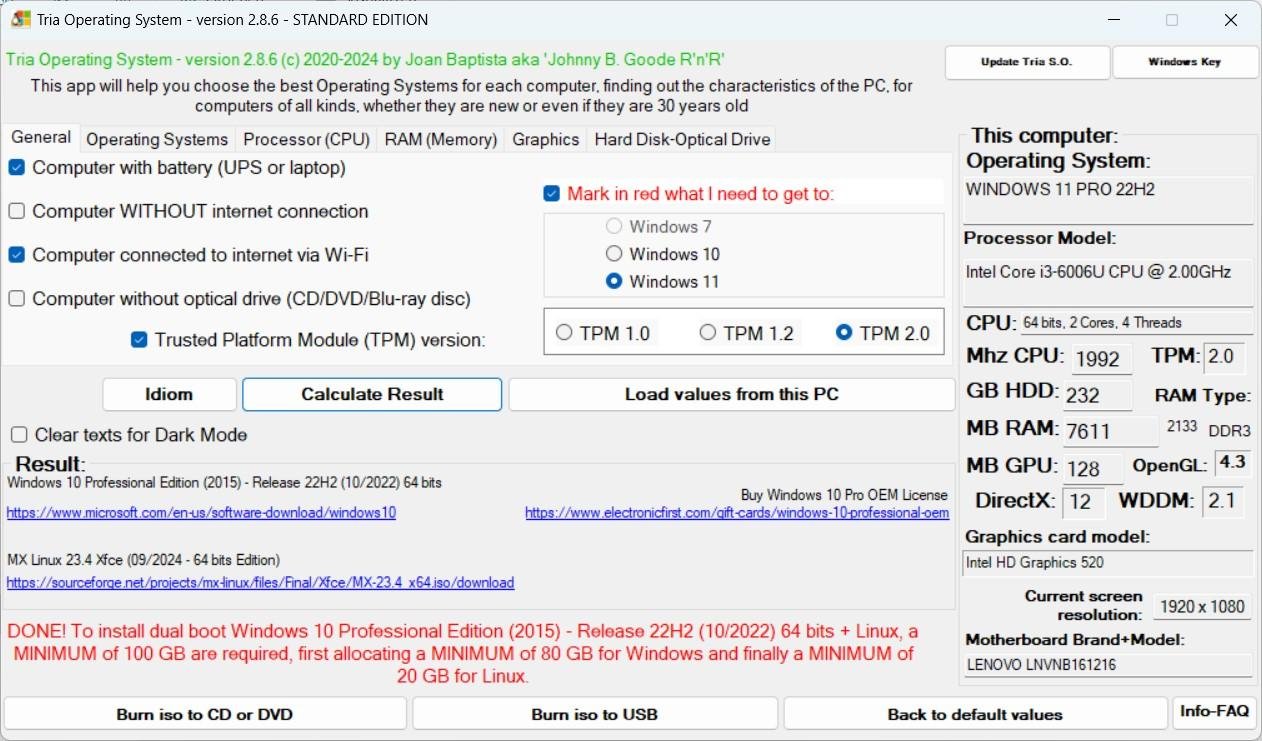Click Calculate Result

[x=372, y=394]
